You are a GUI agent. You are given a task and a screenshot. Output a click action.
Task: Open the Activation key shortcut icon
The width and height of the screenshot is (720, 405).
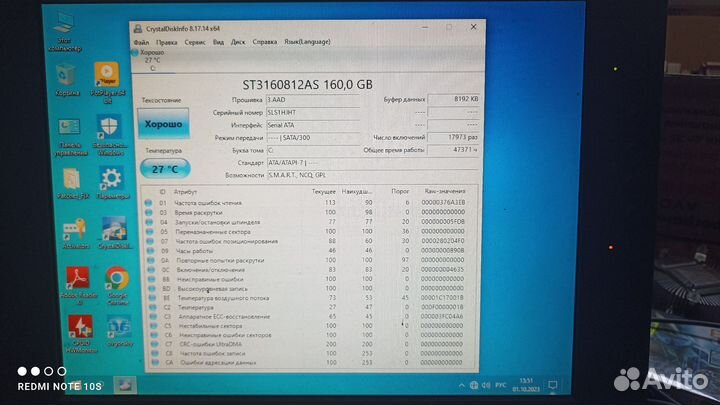75,233
